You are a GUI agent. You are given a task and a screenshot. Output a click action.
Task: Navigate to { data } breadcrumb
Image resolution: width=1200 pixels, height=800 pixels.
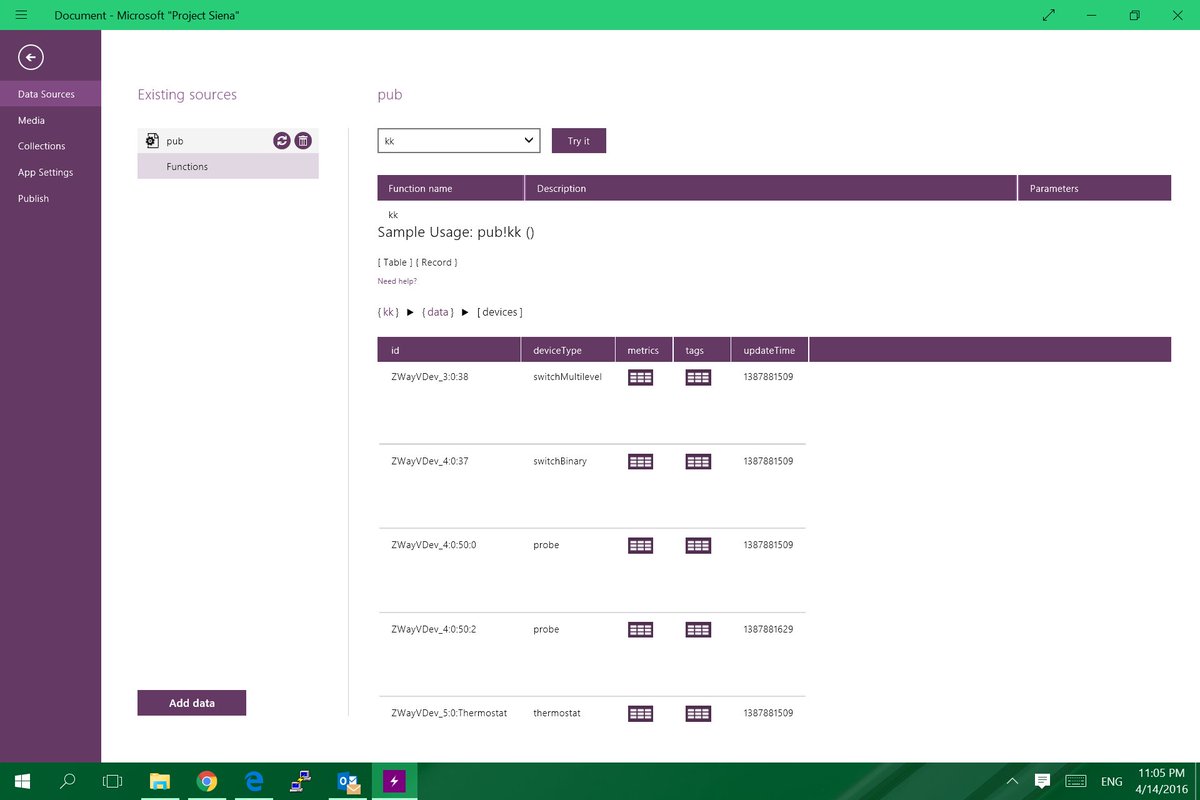pyautogui.click(x=437, y=312)
